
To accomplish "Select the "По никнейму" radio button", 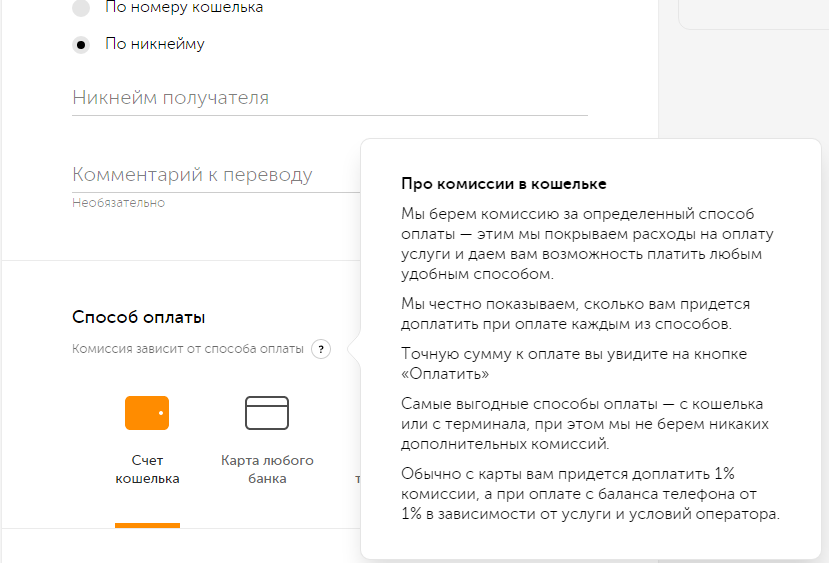I will pos(81,45).
